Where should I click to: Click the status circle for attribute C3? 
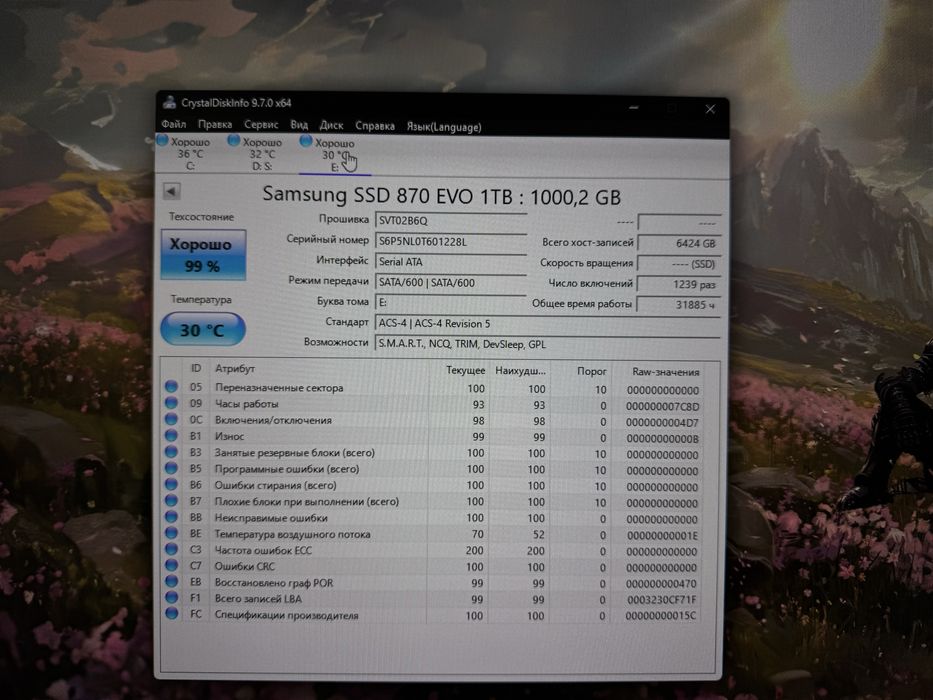[171, 549]
